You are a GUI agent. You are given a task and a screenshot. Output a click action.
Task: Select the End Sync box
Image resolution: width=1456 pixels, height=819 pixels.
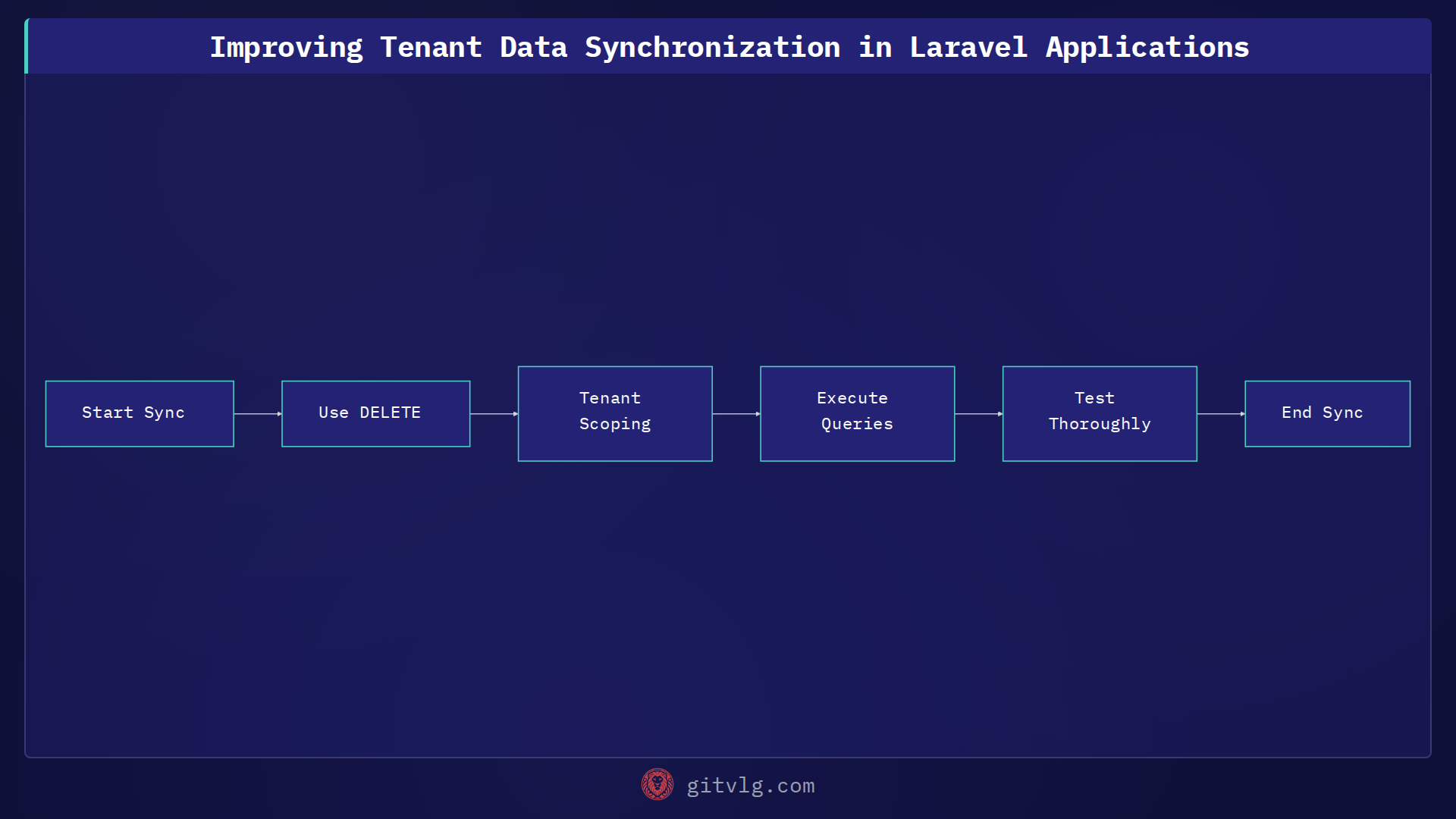point(1327,413)
